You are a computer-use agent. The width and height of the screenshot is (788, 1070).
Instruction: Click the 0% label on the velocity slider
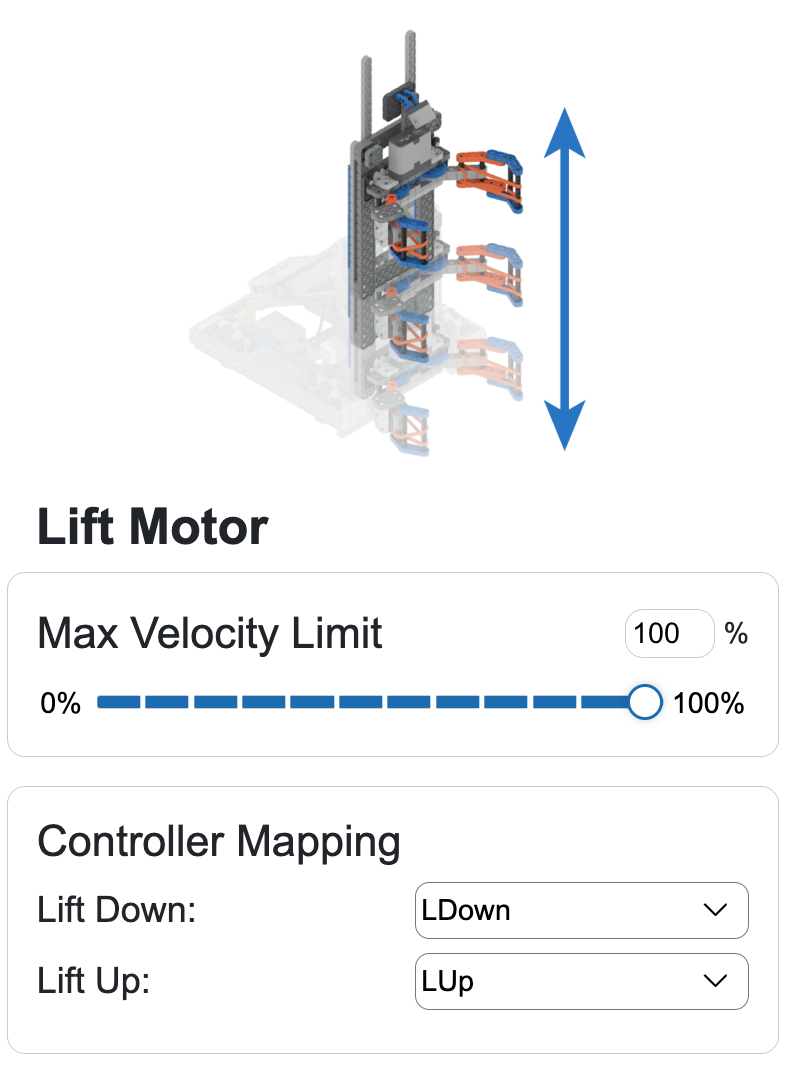point(61,702)
